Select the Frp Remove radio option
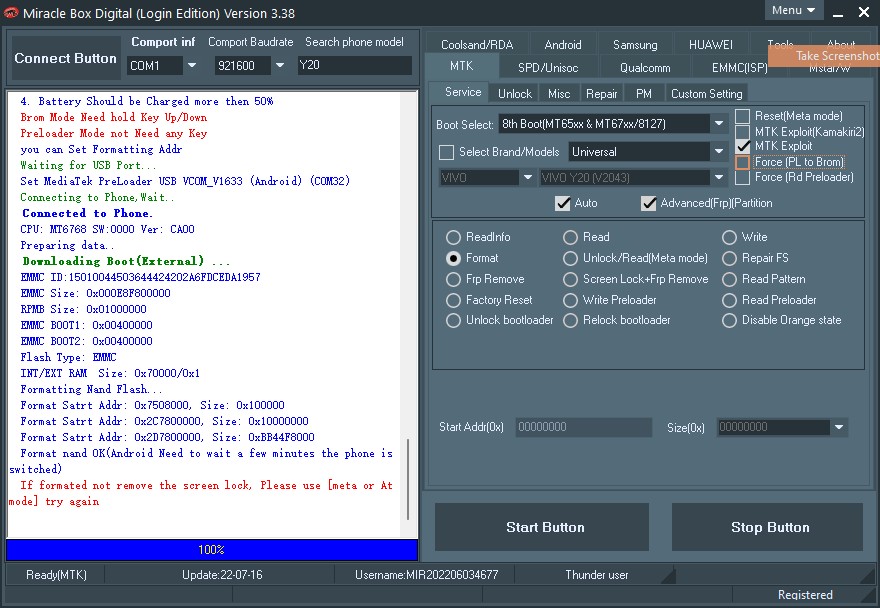The width and height of the screenshot is (880, 608). 453,280
